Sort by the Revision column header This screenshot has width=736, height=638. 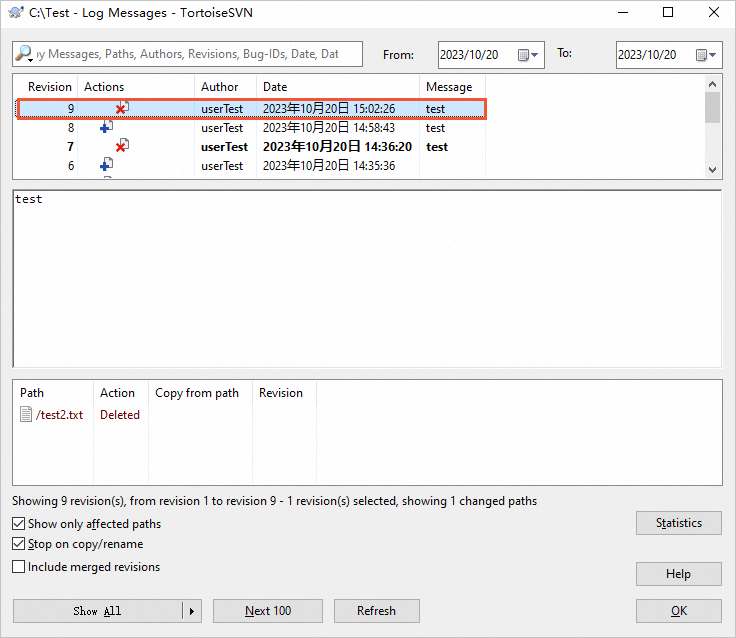[x=49, y=87]
